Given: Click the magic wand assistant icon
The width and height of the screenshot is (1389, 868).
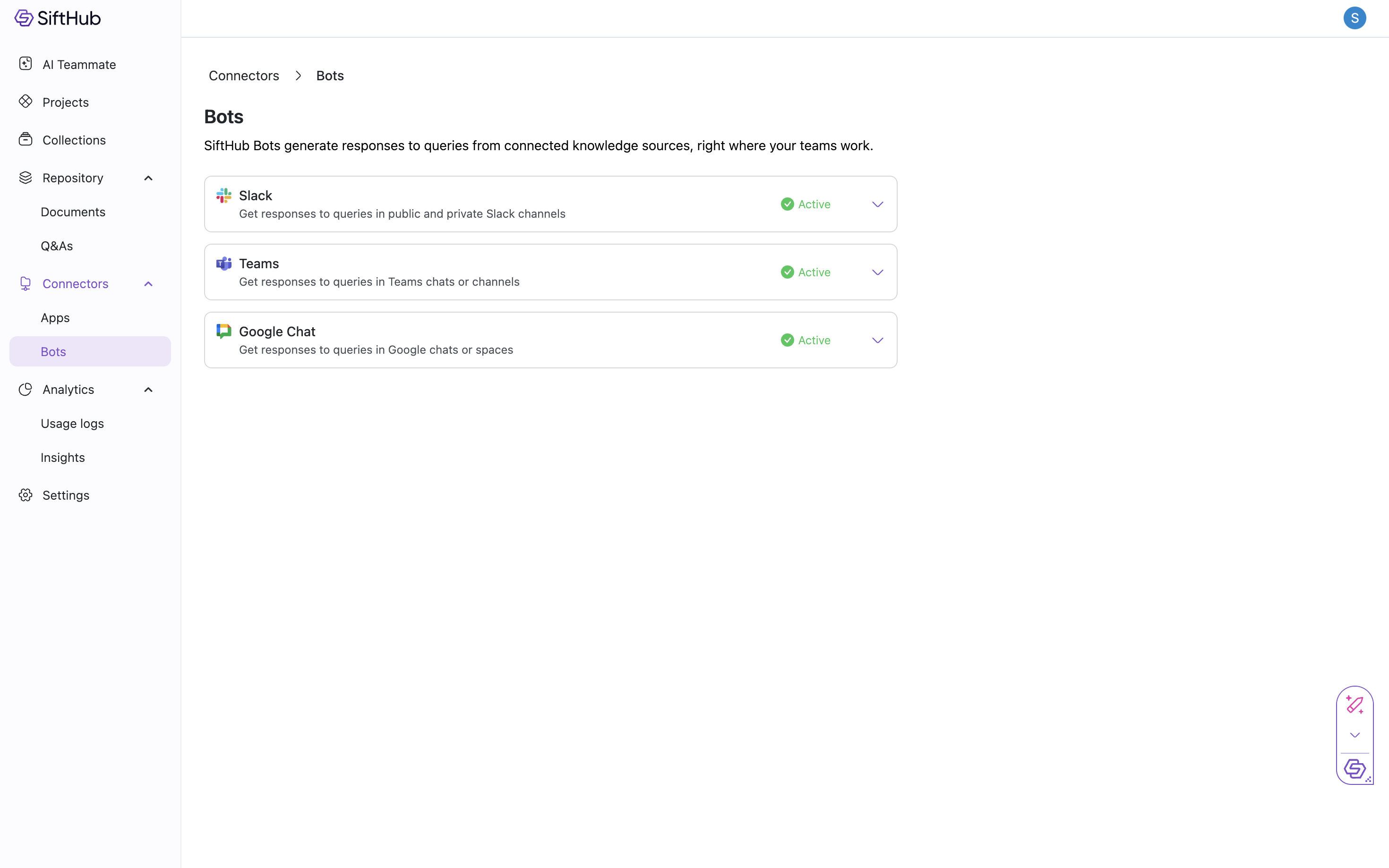Looking at the screenshot, I should click(x=1354, y=705).
